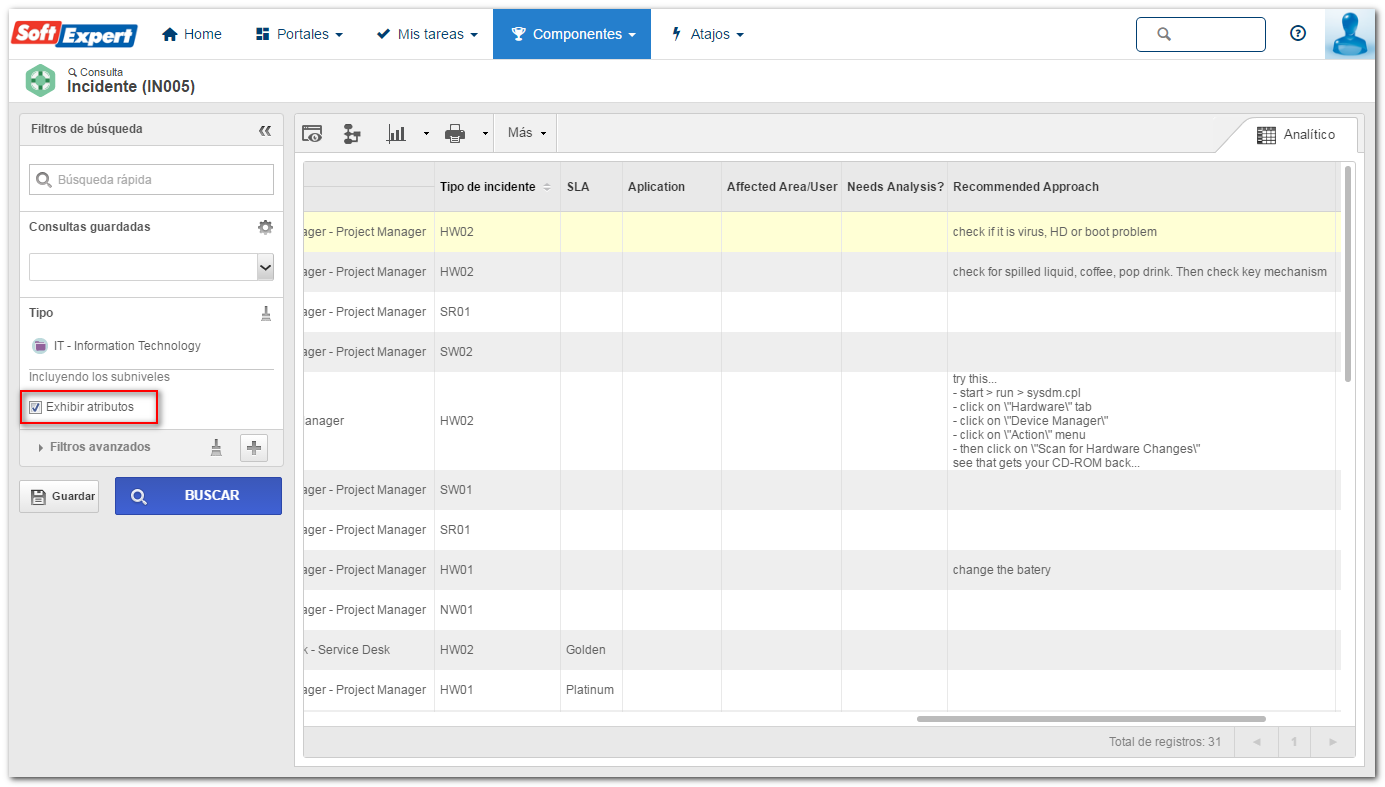The image size is (1385, 787).
Task: Click the view record eye icon in toolbar
Action: (x=313, y=134)
